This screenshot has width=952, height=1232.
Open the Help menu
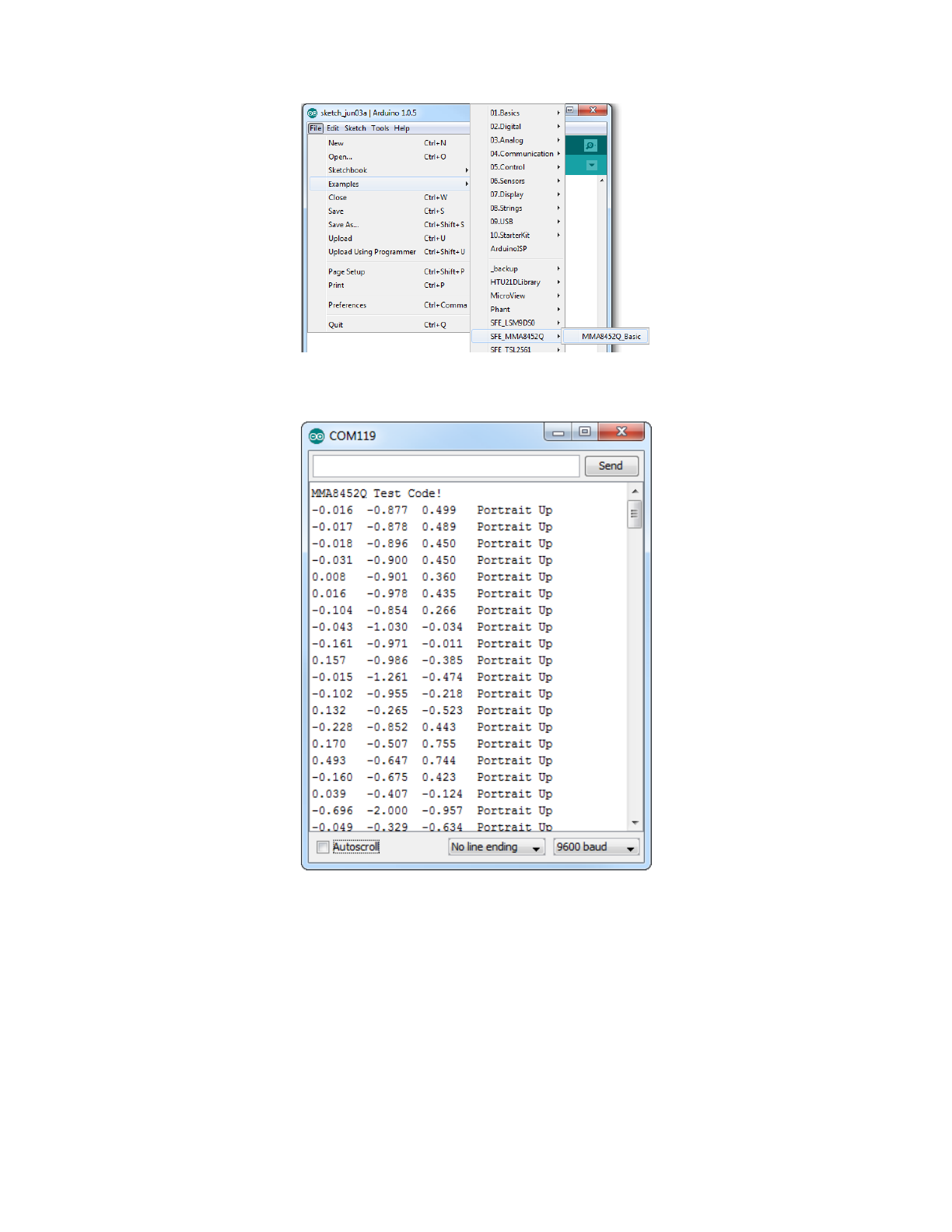[401, 128]
